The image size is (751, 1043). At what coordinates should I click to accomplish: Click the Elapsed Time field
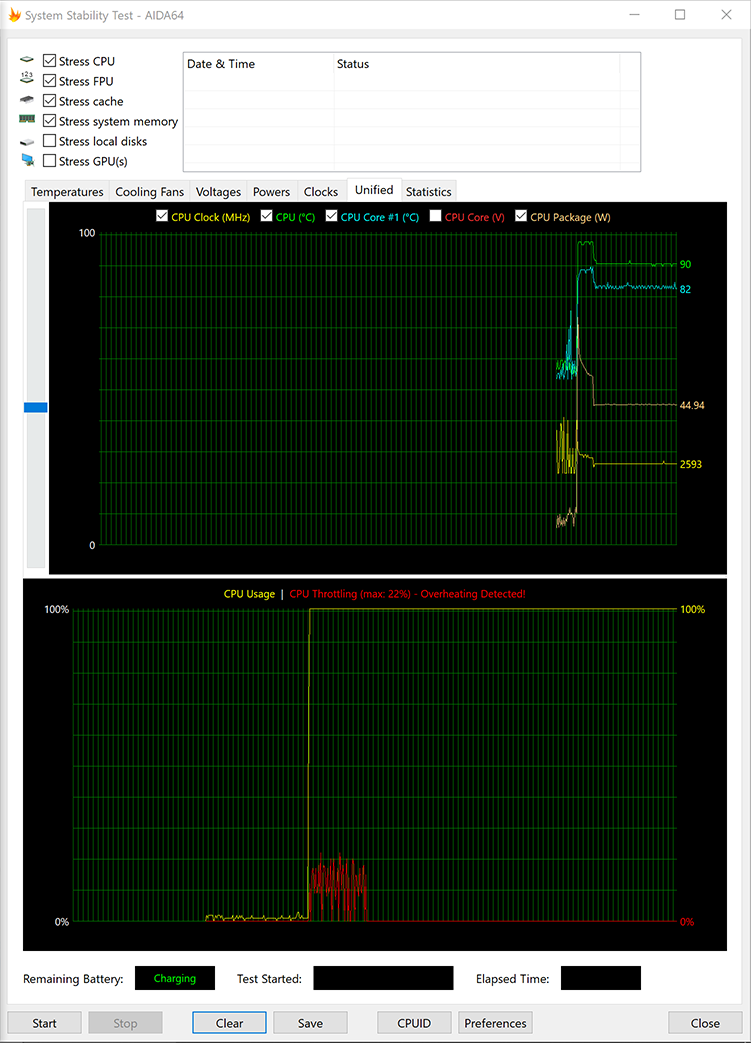601,978
